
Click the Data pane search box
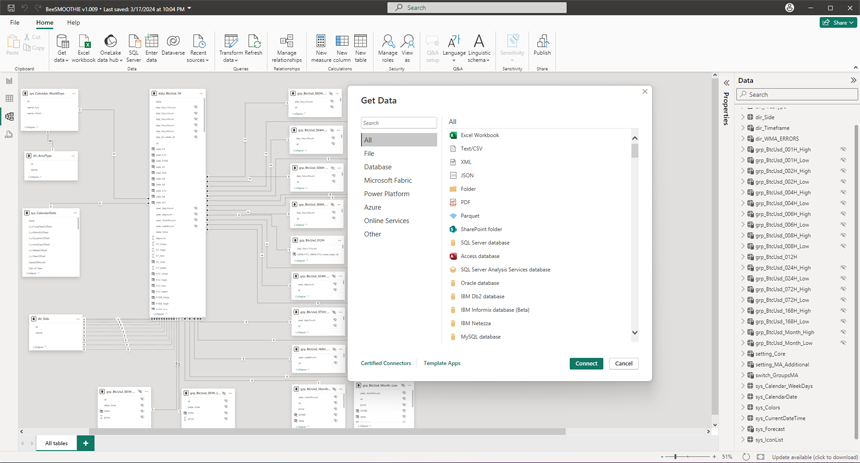pyautogui.click(x=797, y=94)
